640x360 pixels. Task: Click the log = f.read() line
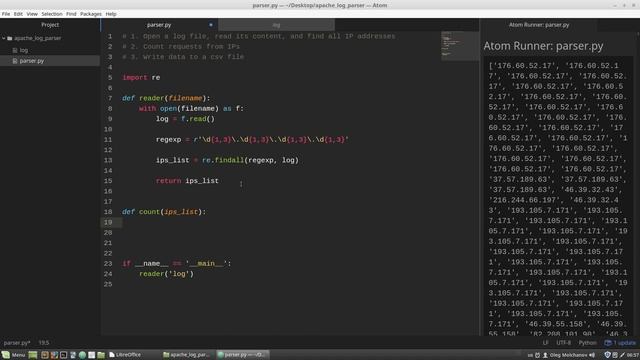(185, 119)
